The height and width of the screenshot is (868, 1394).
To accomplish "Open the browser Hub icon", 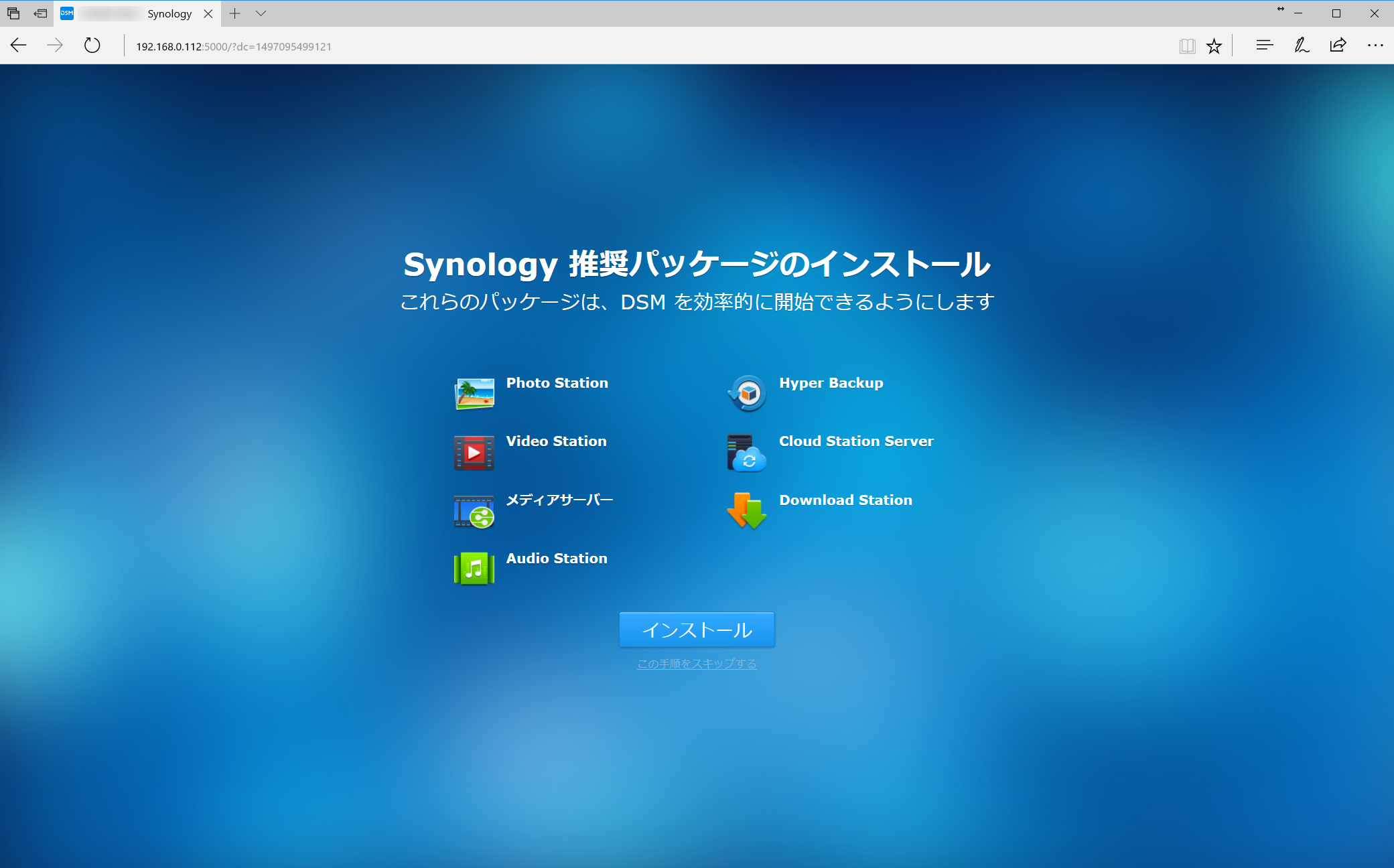I will 1264,46.
